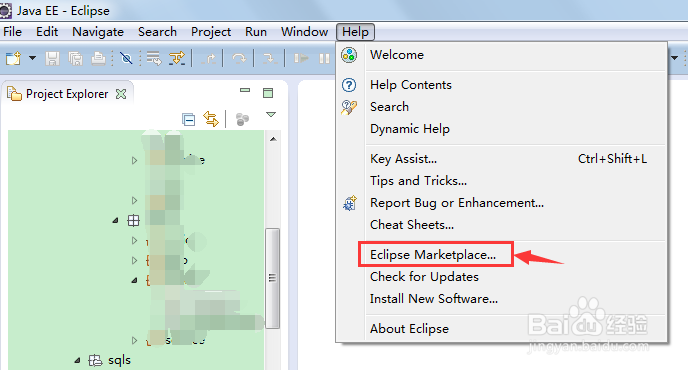
Task: Close the open Help menu
Action: (x=355, y=32)
